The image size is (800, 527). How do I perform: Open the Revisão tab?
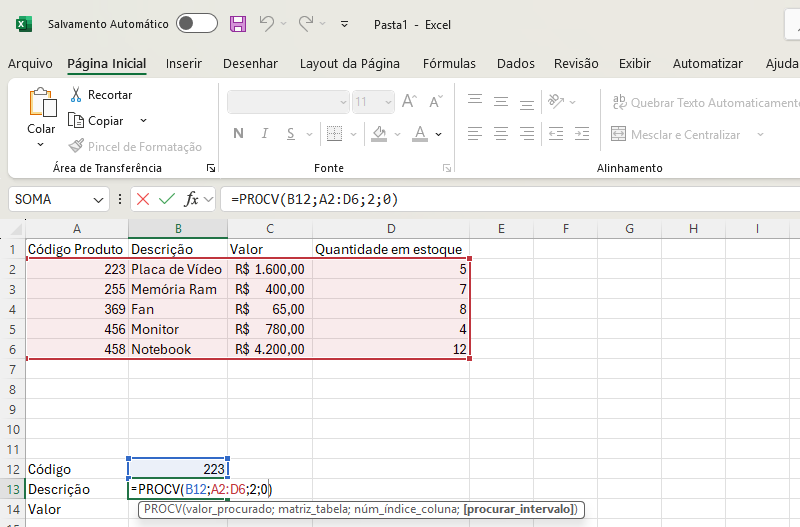576,64
